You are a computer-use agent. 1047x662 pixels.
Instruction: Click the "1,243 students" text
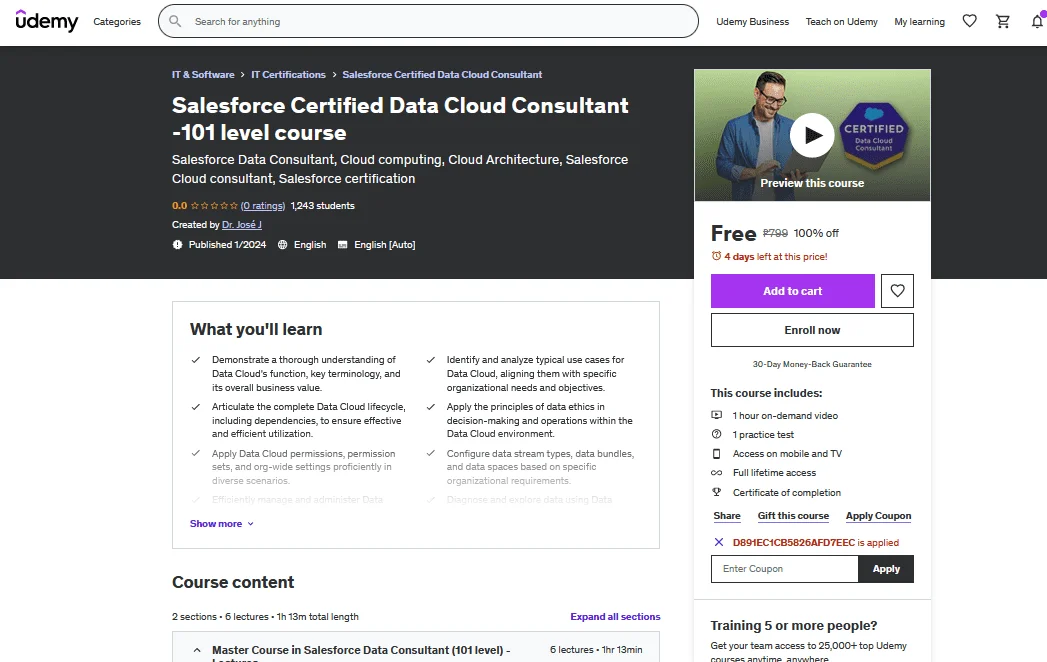point(323,206)
